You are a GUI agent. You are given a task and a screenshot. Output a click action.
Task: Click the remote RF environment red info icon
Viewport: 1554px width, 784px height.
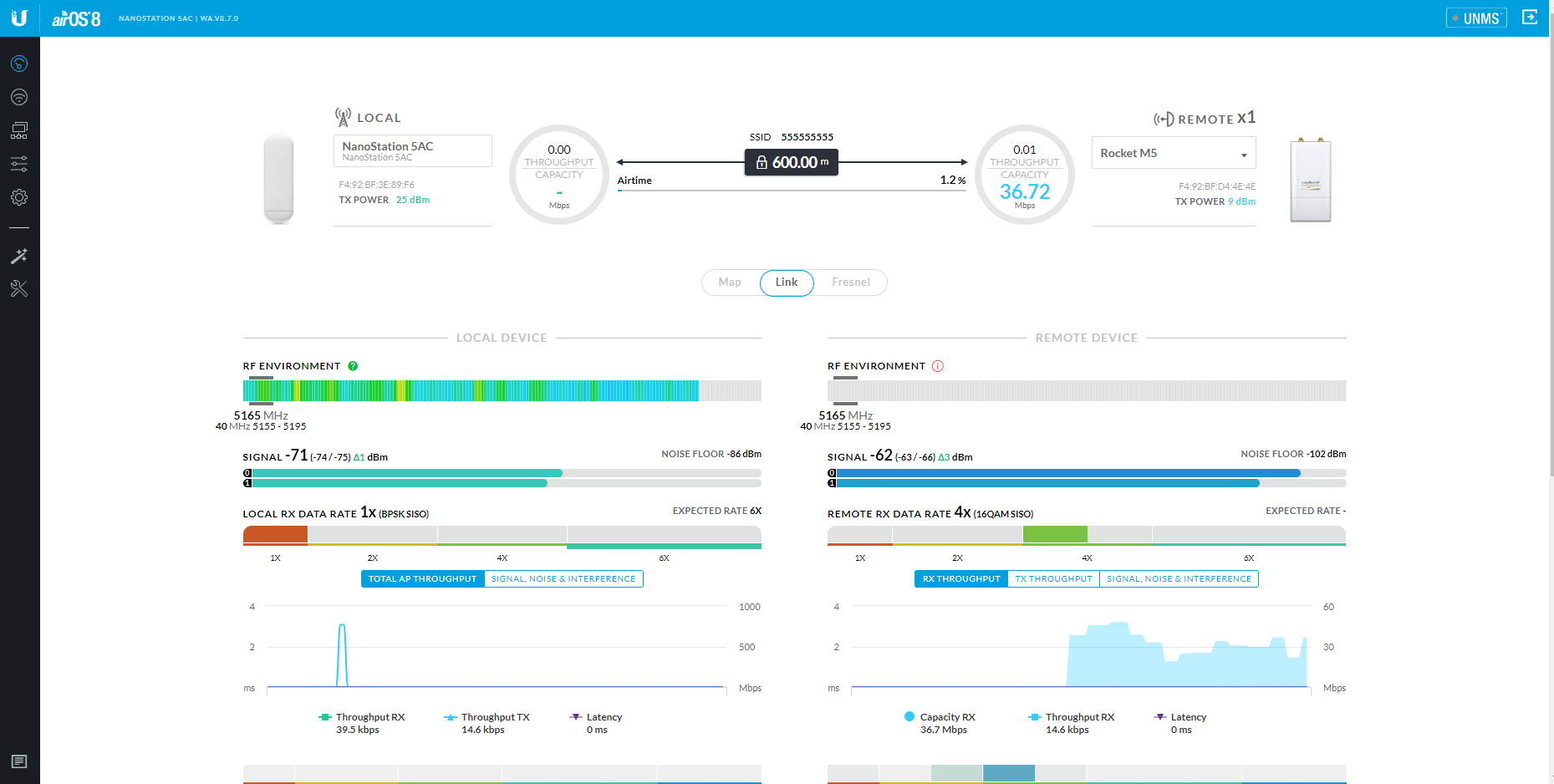point(938,366)
